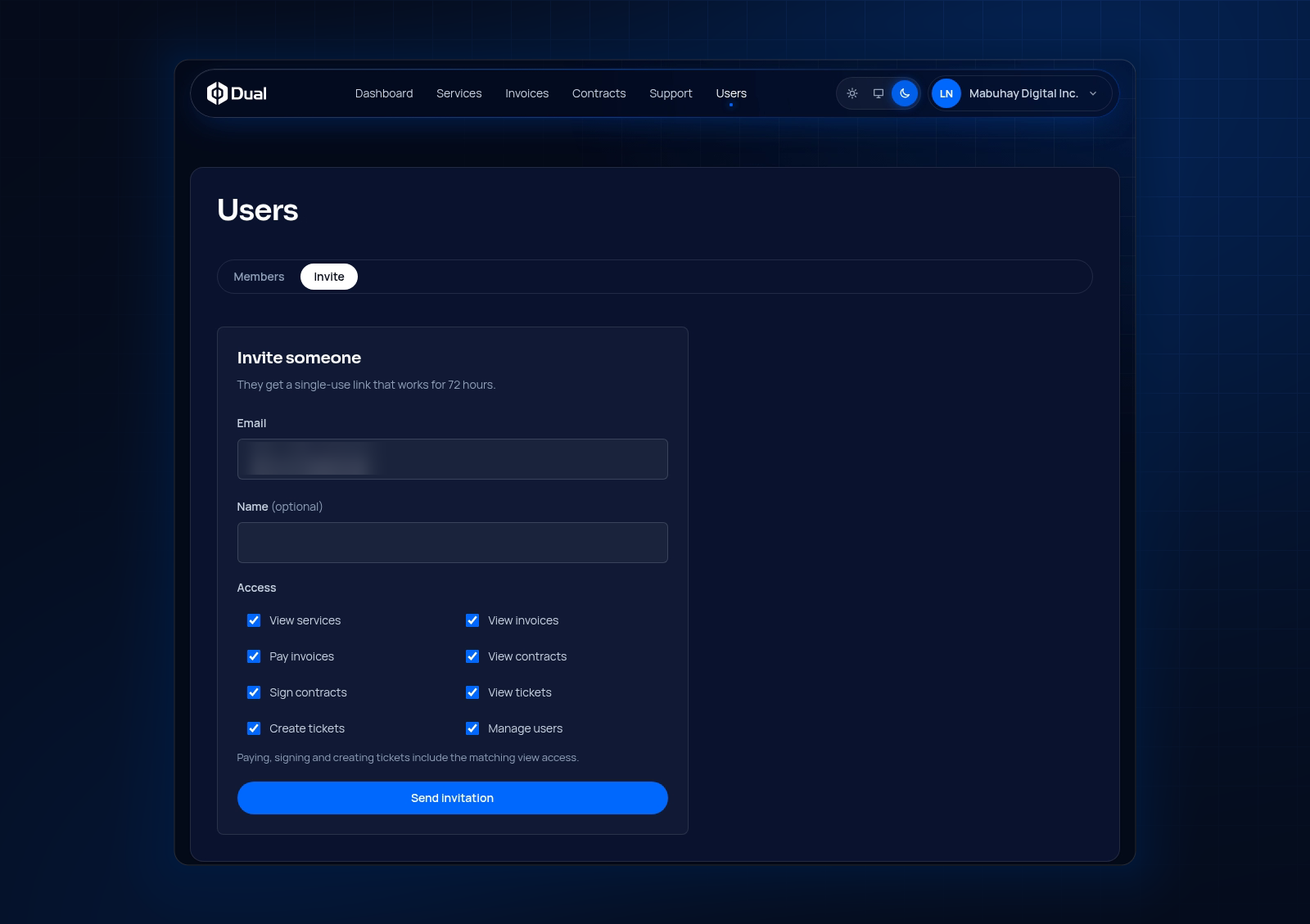Open the Contracts nav item

599,93
